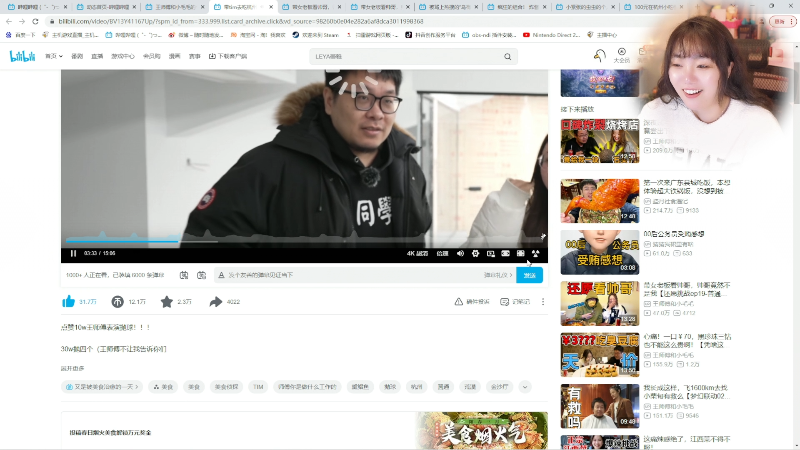Image resolution: width=800 pixels, height=450 pixels.
Task: Open the food festival banner image
Action: pyautogui.click(x=482, y=431)
